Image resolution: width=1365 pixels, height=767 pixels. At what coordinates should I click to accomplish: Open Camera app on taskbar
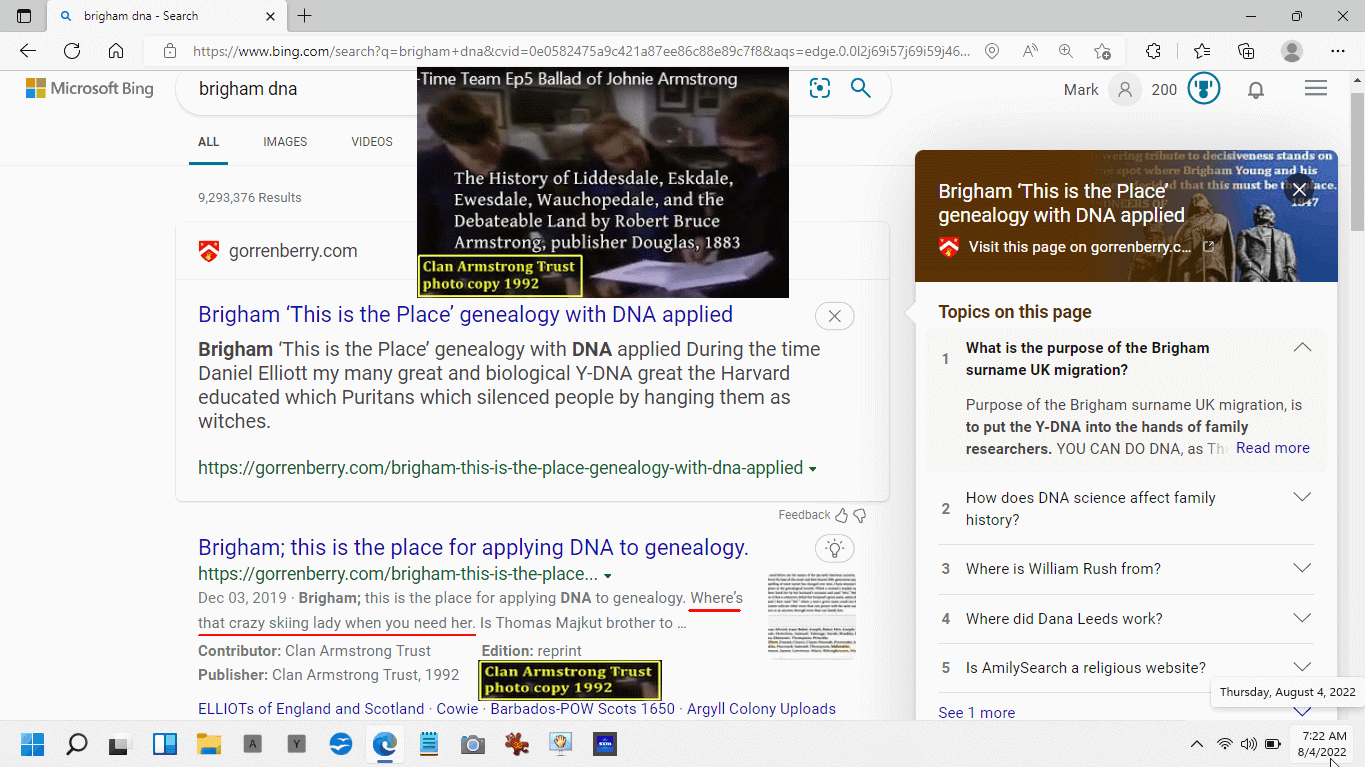473,744
